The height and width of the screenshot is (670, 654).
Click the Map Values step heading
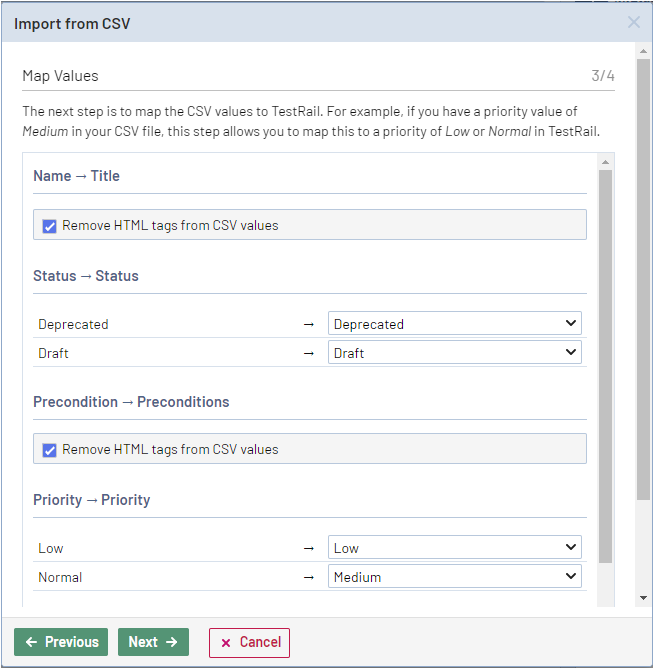click(60, 76)
